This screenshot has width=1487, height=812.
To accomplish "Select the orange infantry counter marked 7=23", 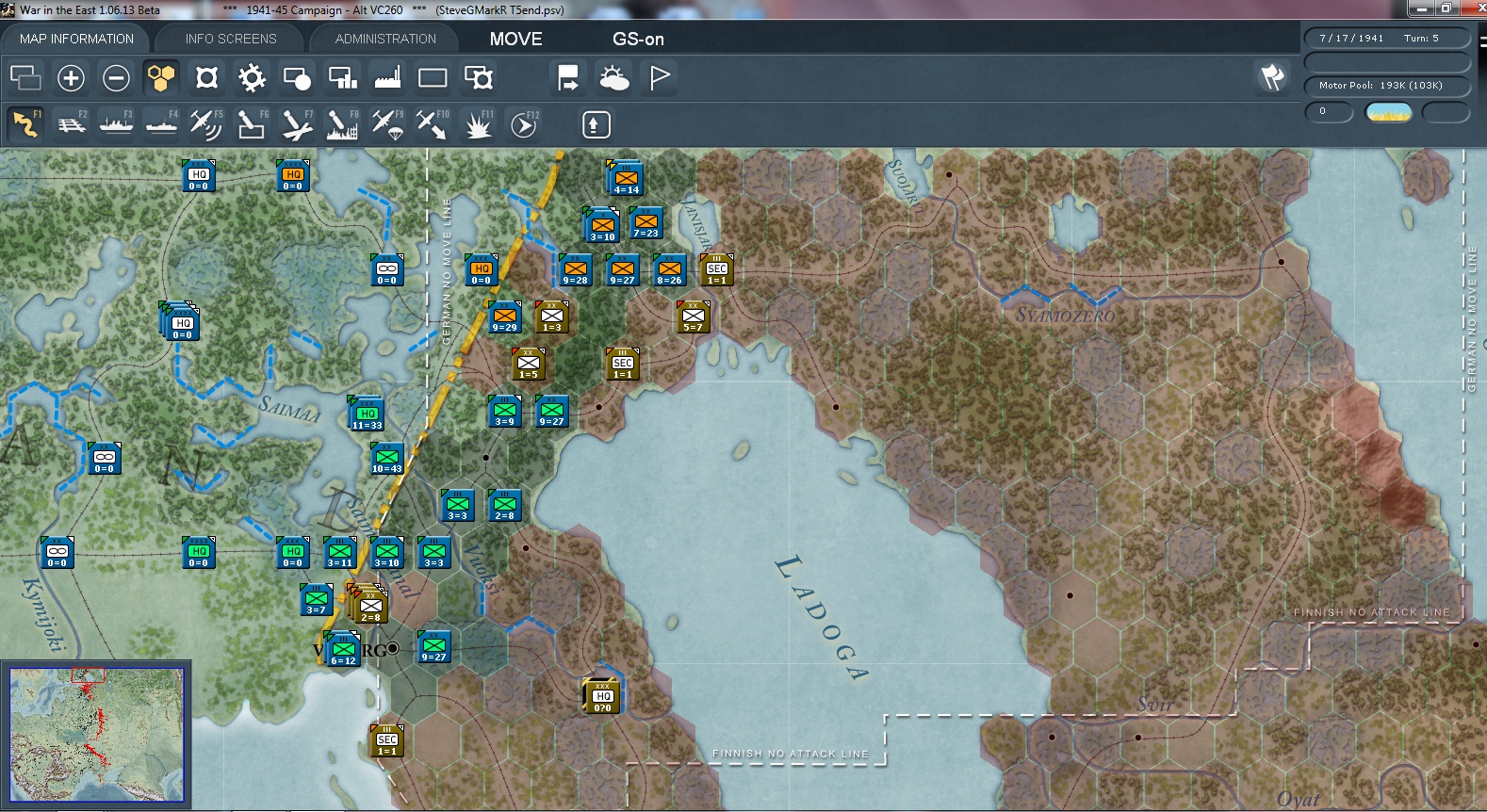I will coord(645,222).
